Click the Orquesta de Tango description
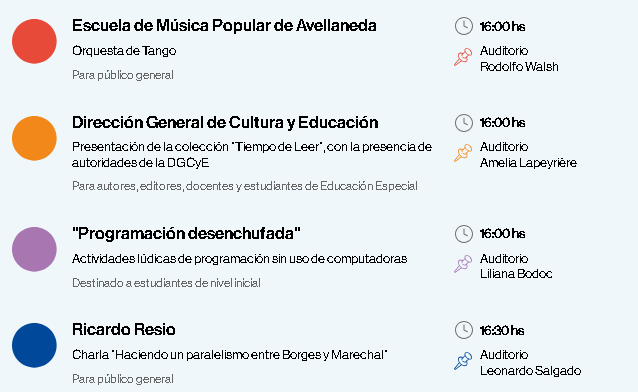 pos(124,51)
